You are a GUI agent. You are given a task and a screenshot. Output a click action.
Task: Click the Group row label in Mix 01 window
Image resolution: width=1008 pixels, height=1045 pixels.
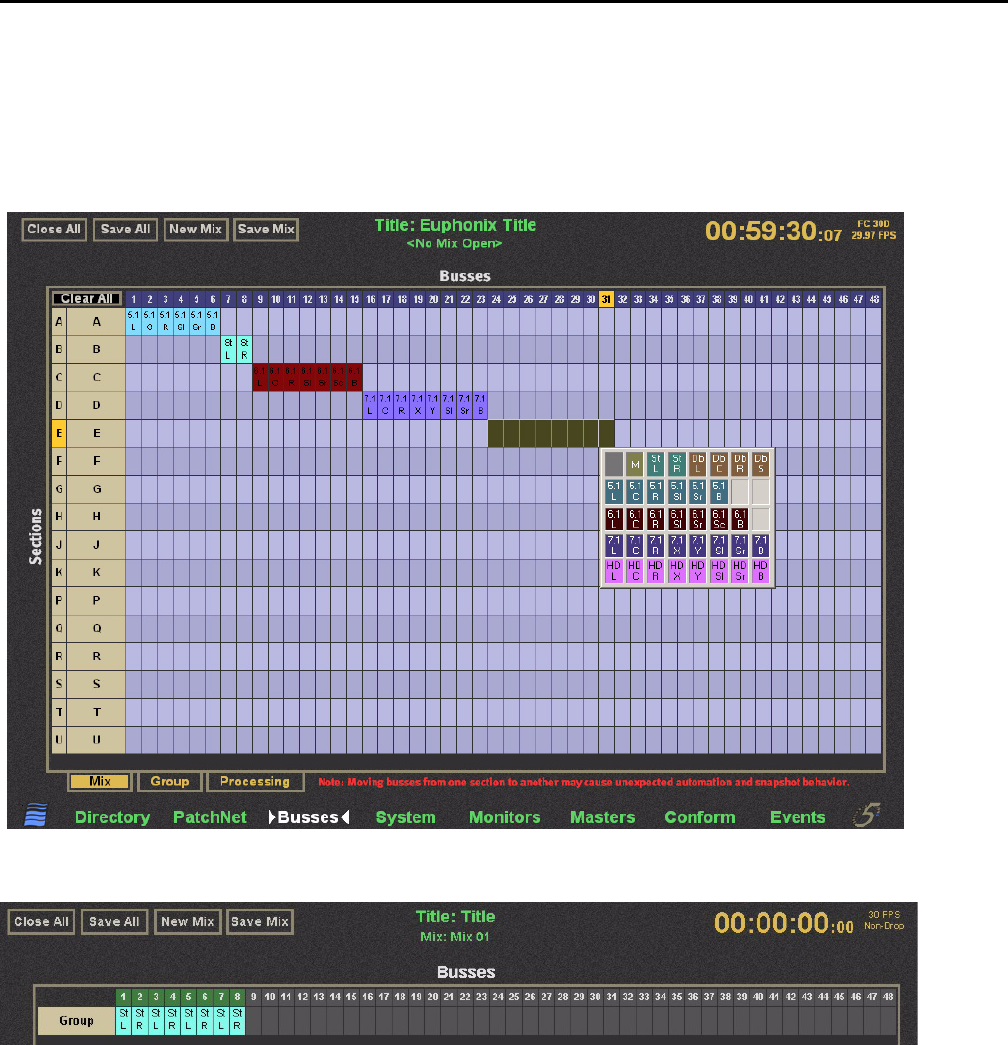pos(76,1020)
